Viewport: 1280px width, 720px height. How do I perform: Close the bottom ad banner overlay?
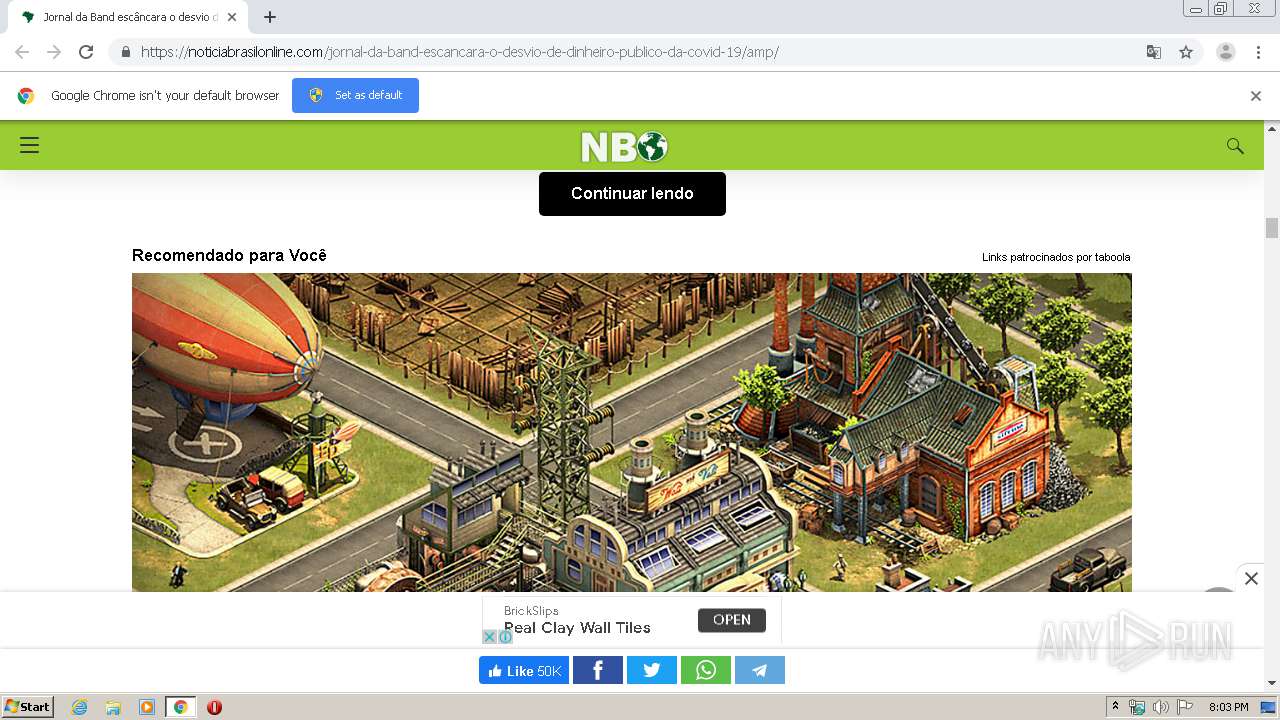1251,578
